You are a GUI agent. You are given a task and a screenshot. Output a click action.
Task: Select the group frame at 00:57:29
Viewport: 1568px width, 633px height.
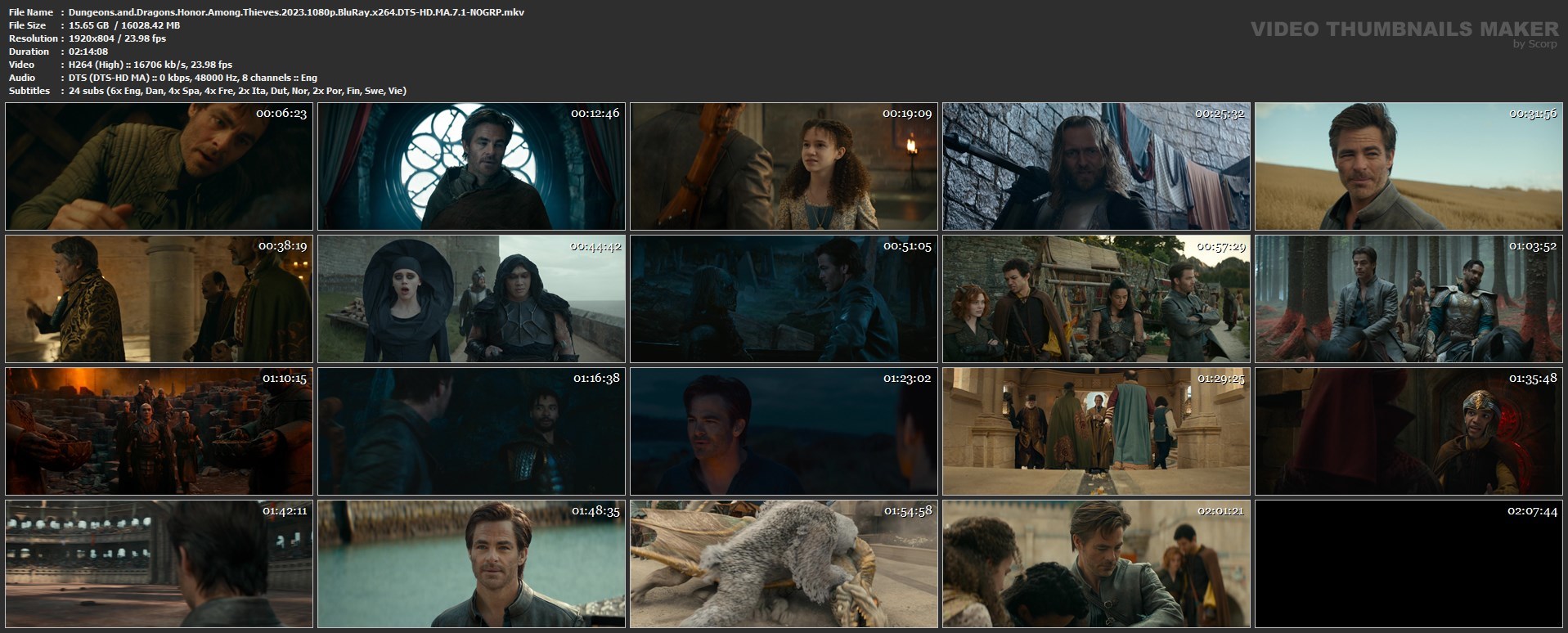click(x=1096, y=299)
